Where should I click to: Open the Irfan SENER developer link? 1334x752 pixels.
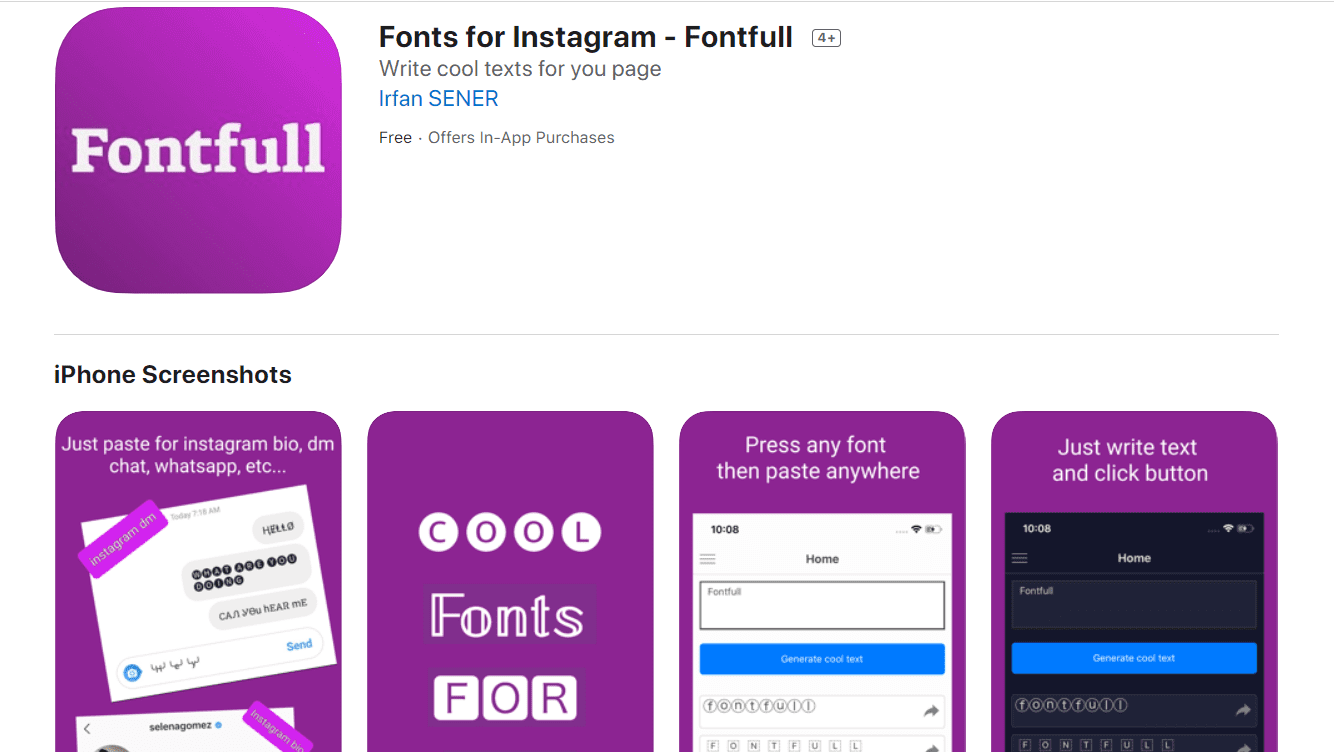pyautogui.click(x=438, y=99)
